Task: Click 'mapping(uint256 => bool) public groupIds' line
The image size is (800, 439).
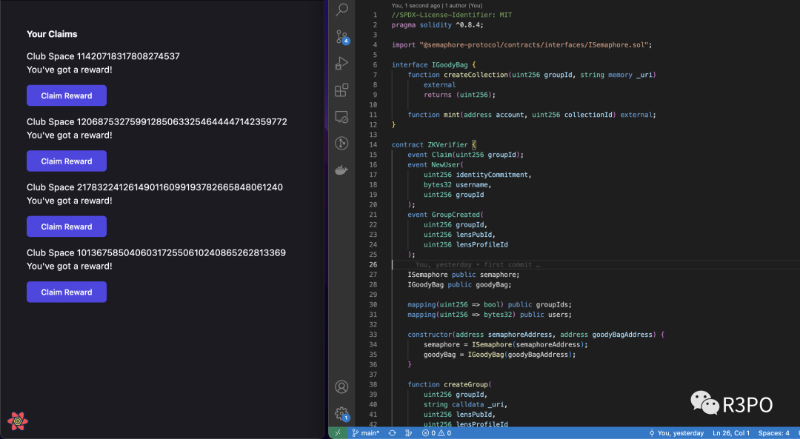Action: (489, 305)
